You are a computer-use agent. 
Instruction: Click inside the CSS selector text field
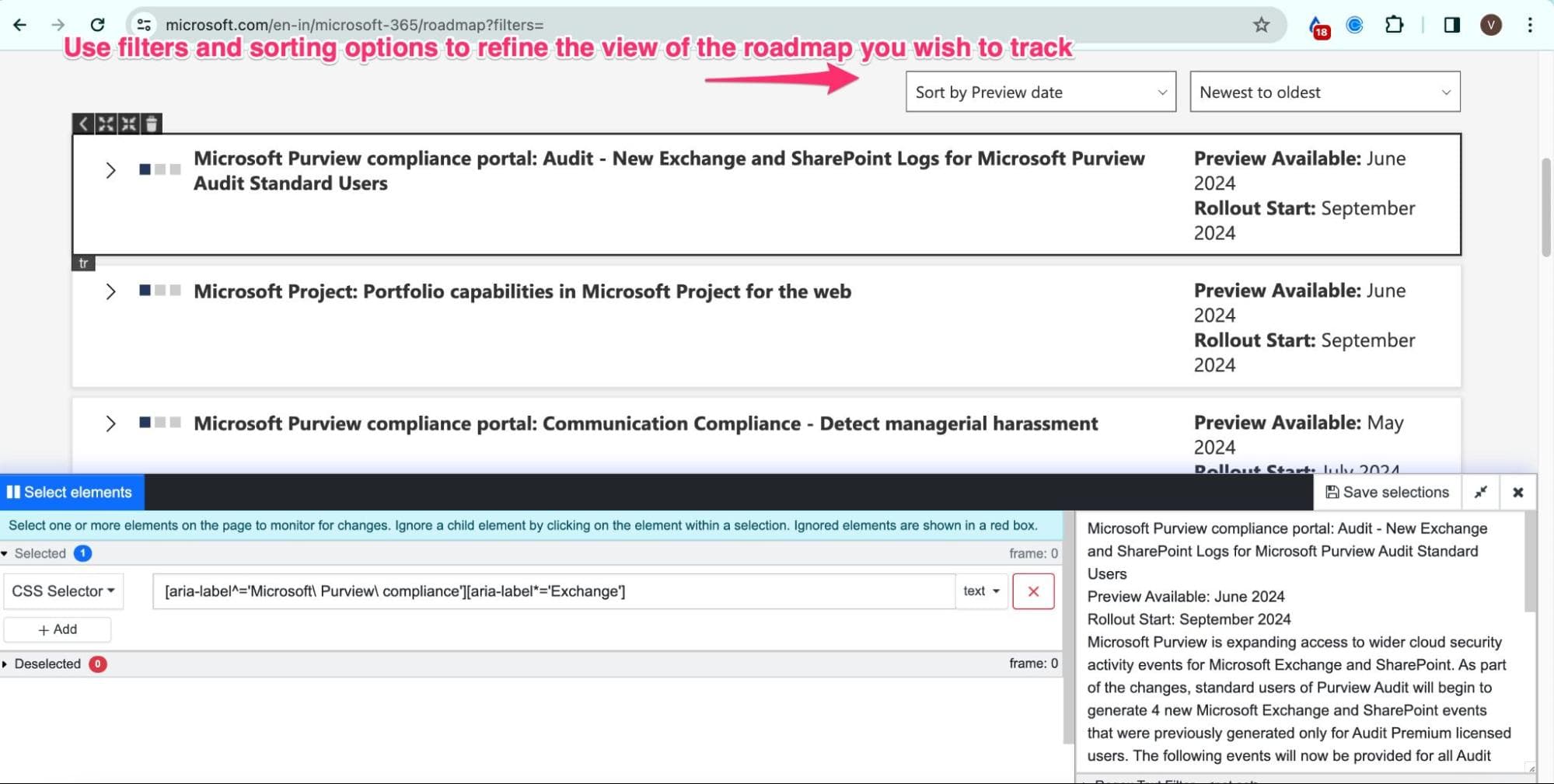pos(552,591)
